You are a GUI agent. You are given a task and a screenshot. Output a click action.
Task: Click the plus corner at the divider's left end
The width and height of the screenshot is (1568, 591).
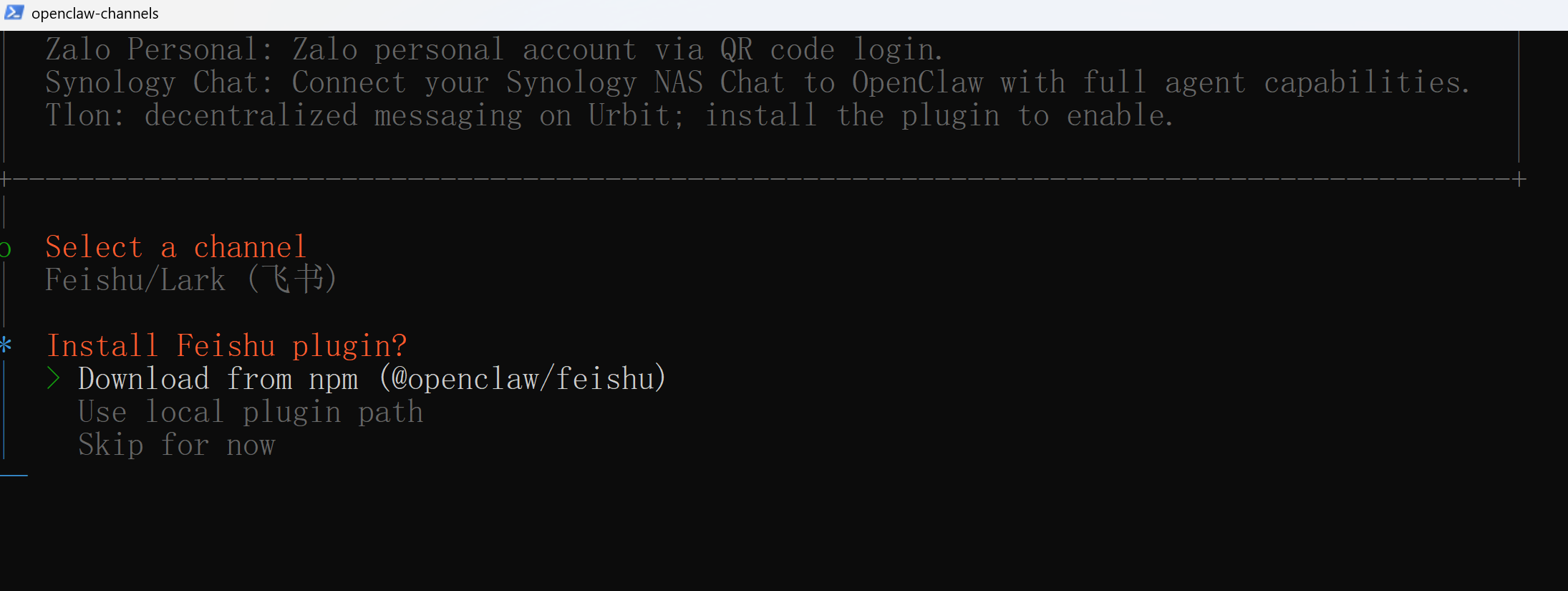[4, 179]
